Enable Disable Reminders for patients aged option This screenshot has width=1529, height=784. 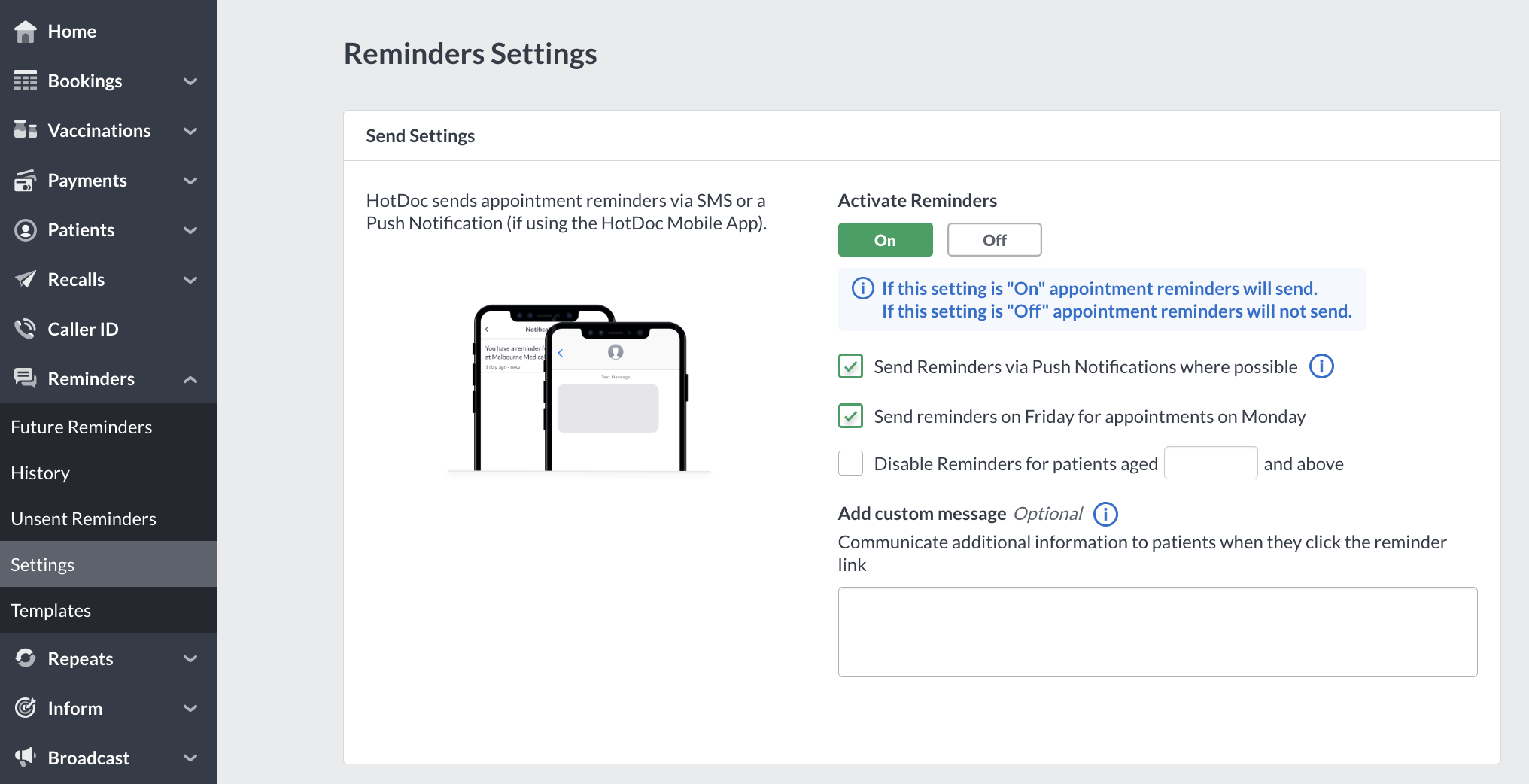pyautogui.click(x=850, y=463)
